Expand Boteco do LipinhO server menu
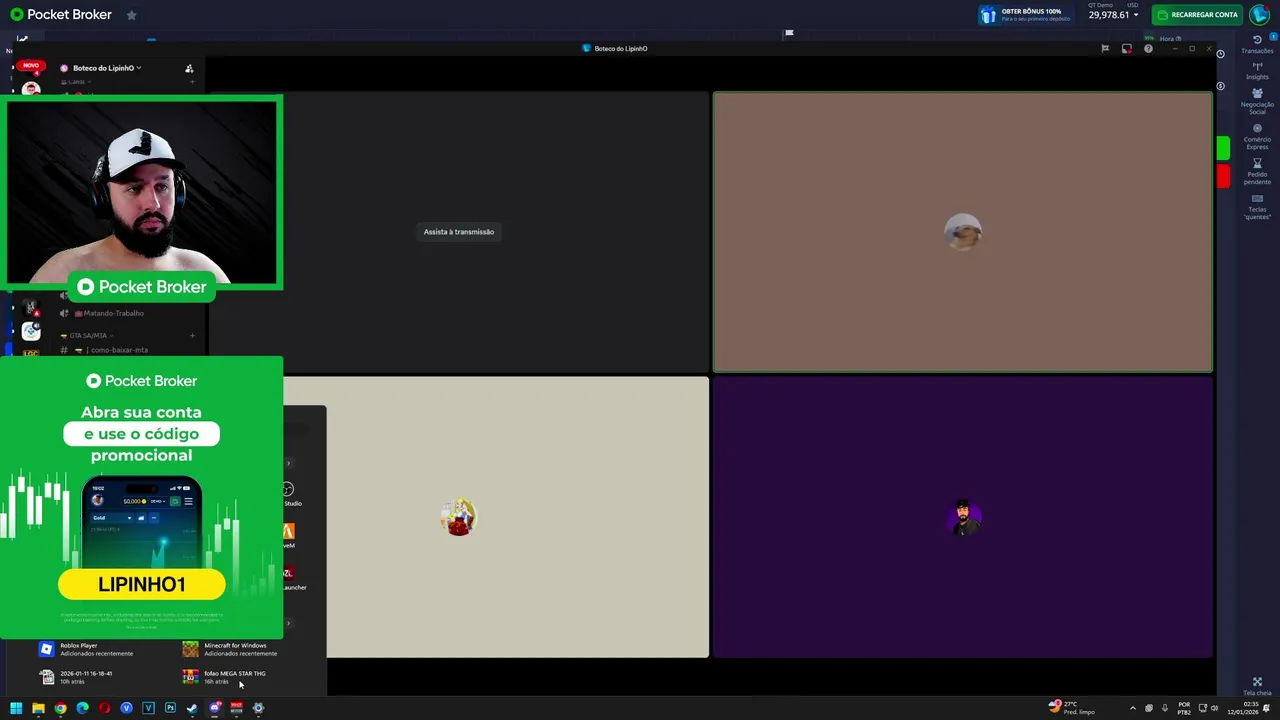Image resolution: width=1280 pixels, height=720 pixels. point(106,68)
